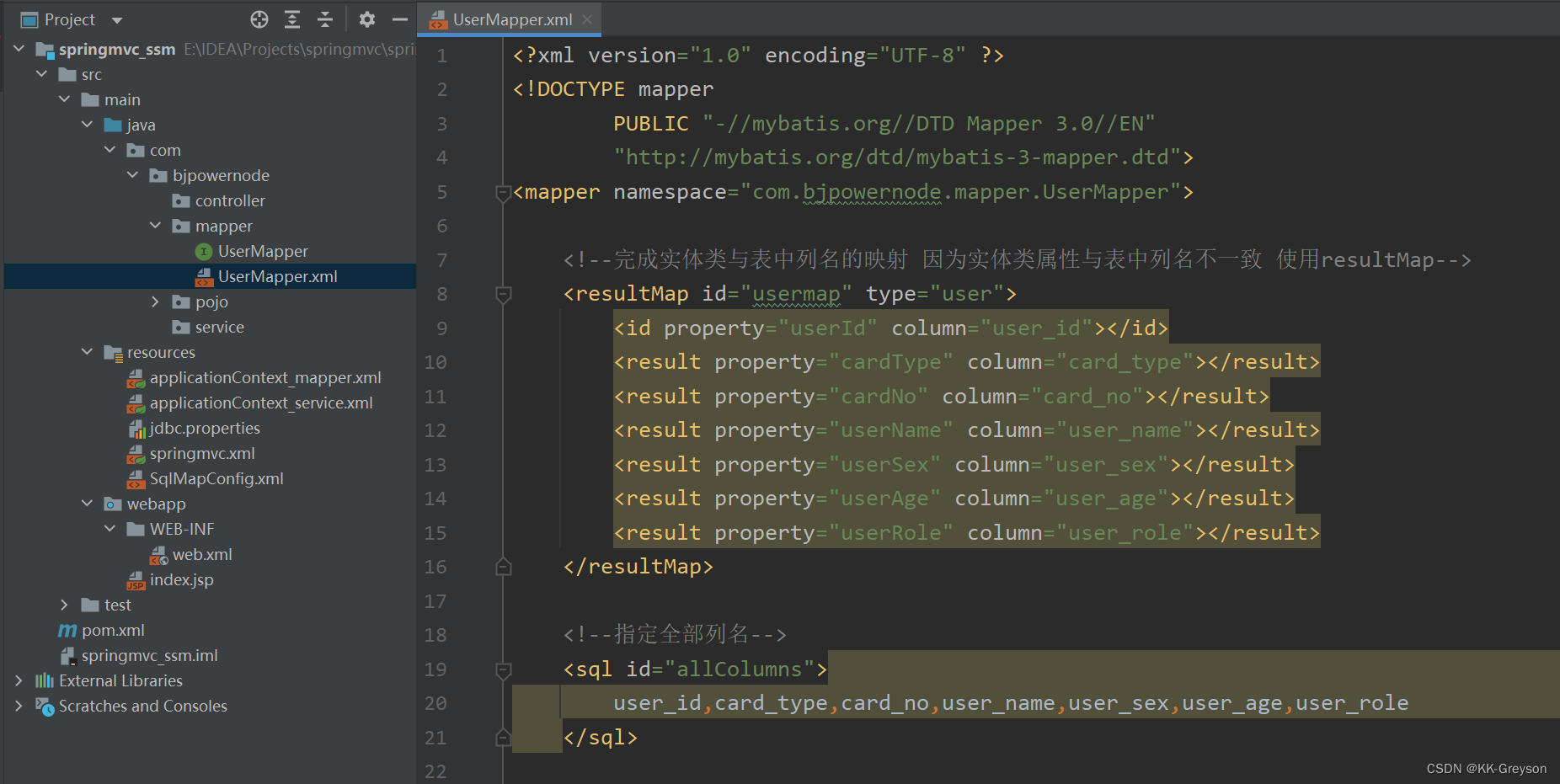Click the "cardType" property value
This screenshot has height=784, width=1560.
(891, 362)
